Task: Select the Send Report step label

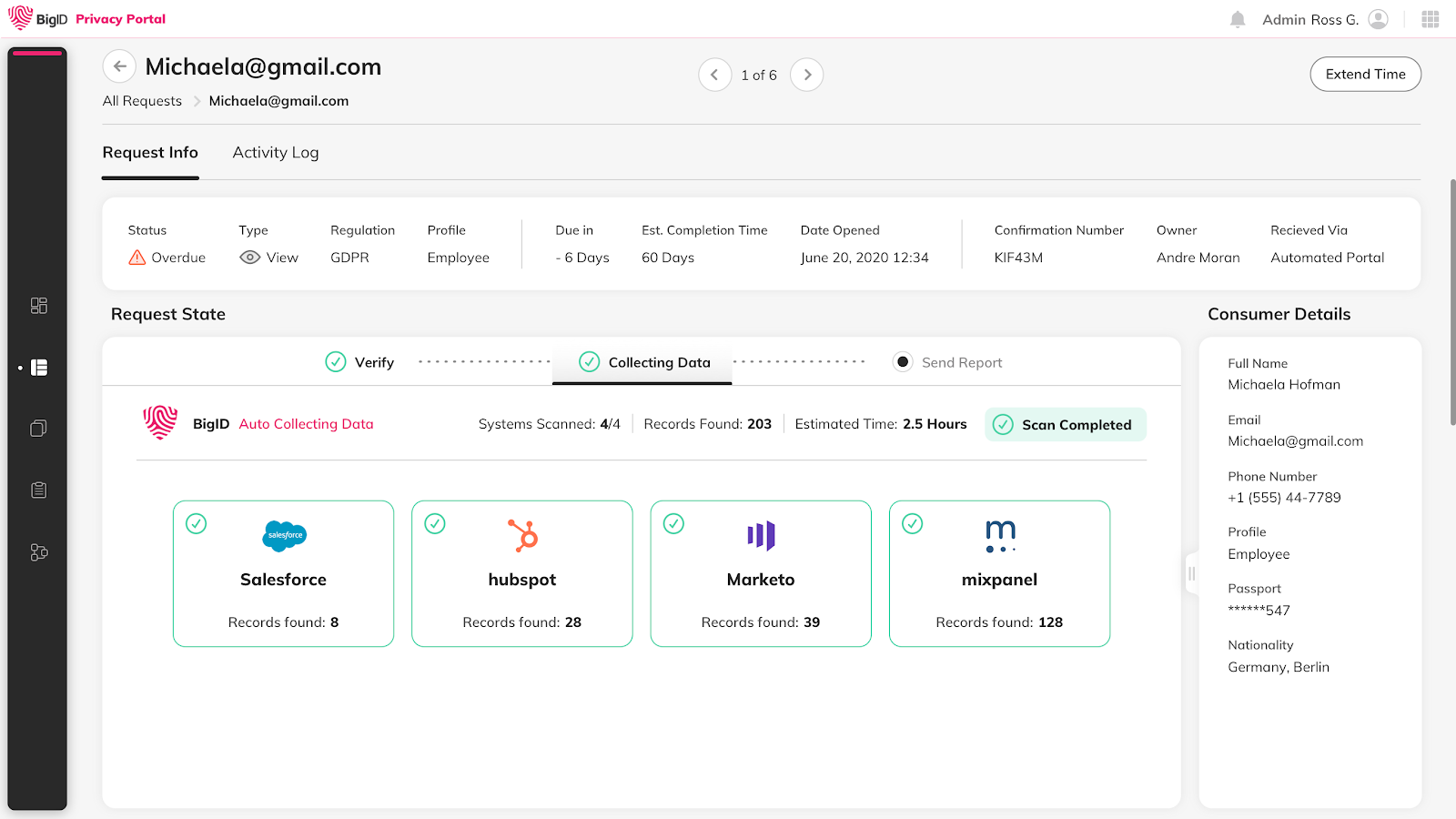Action: [962, 362]
